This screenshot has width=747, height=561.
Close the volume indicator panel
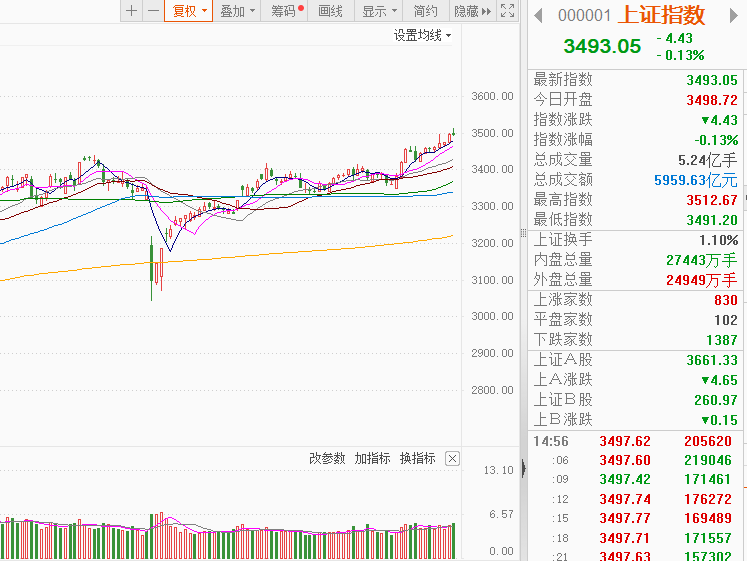pos(452,459)
